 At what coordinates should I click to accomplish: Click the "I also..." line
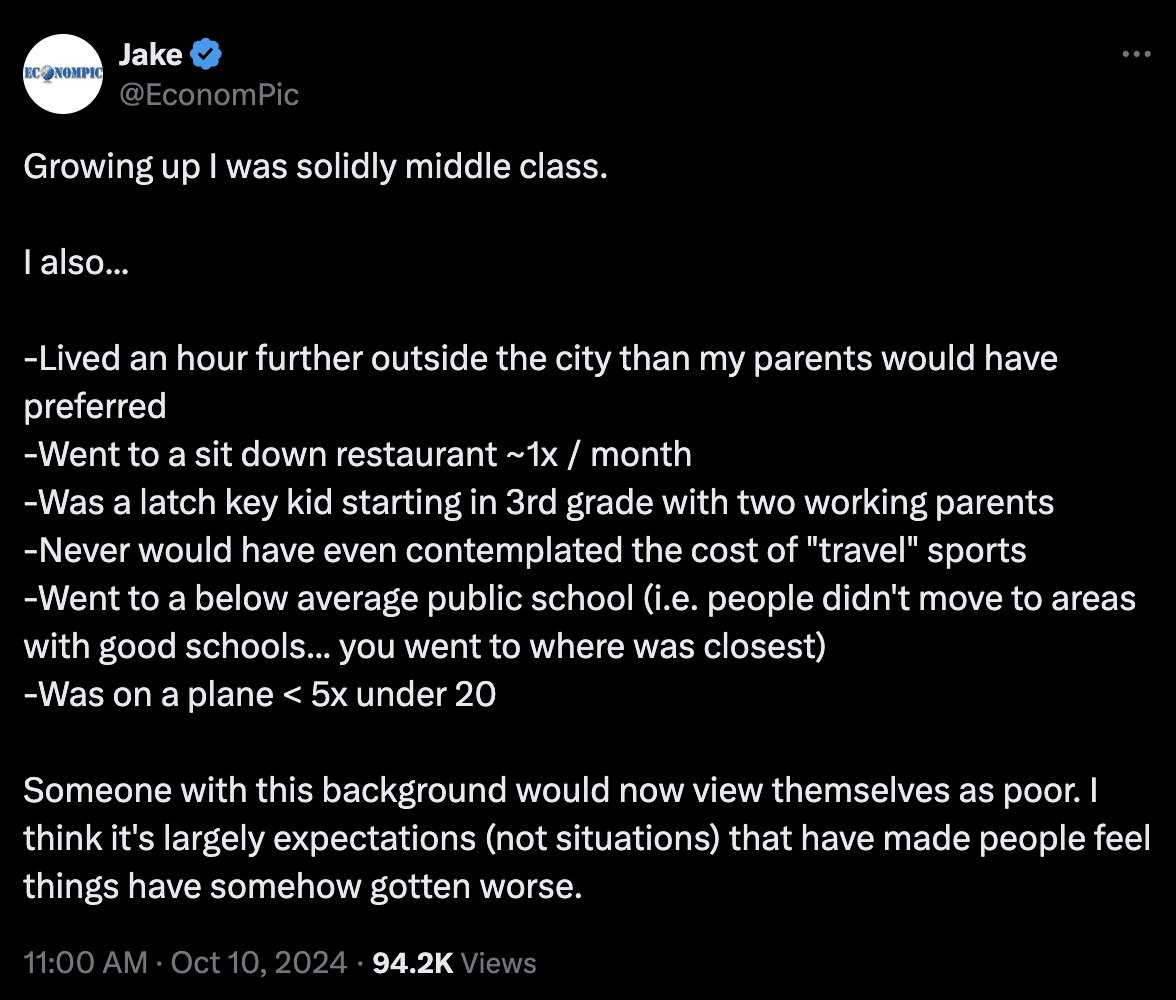76,262
